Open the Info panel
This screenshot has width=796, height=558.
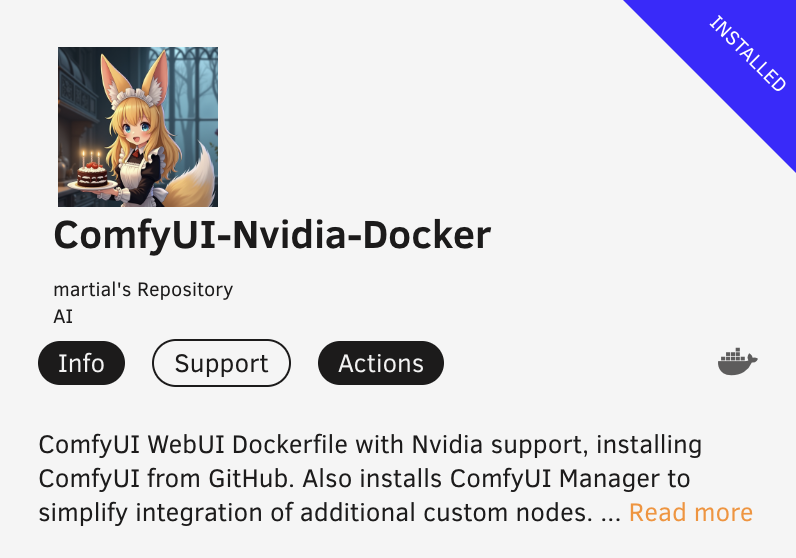(x=81, y=363)
